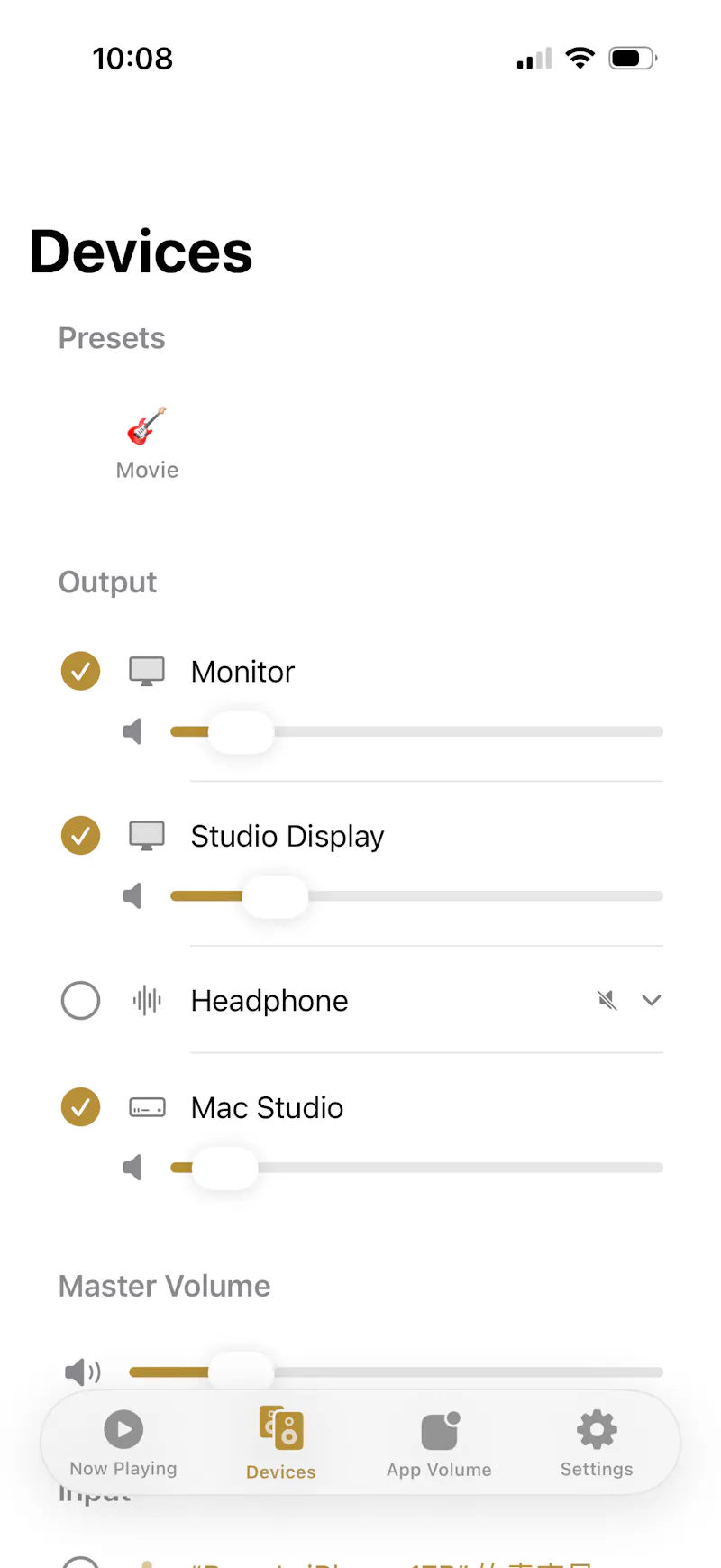The image size is (721, 1568).
Task: Unmute Headphone using crossed speaker icon
Action: tap(607, 1000)
